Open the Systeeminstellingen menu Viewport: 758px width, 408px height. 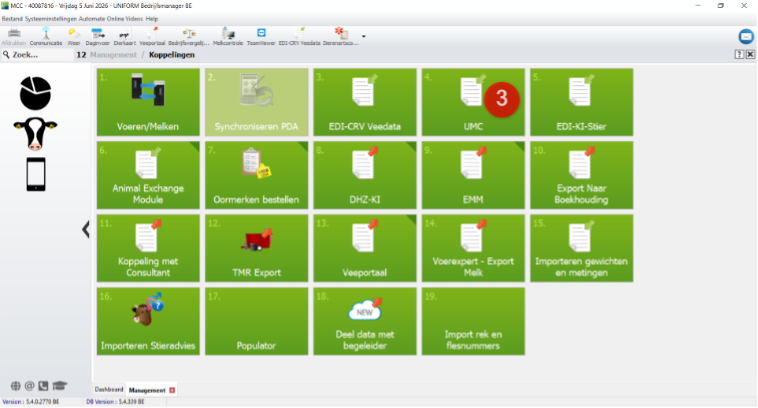(x=51, y=19)
